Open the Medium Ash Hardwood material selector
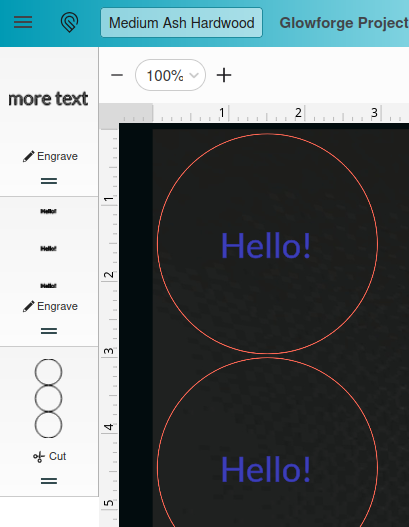The image size is (409, 527). [181, 23]
